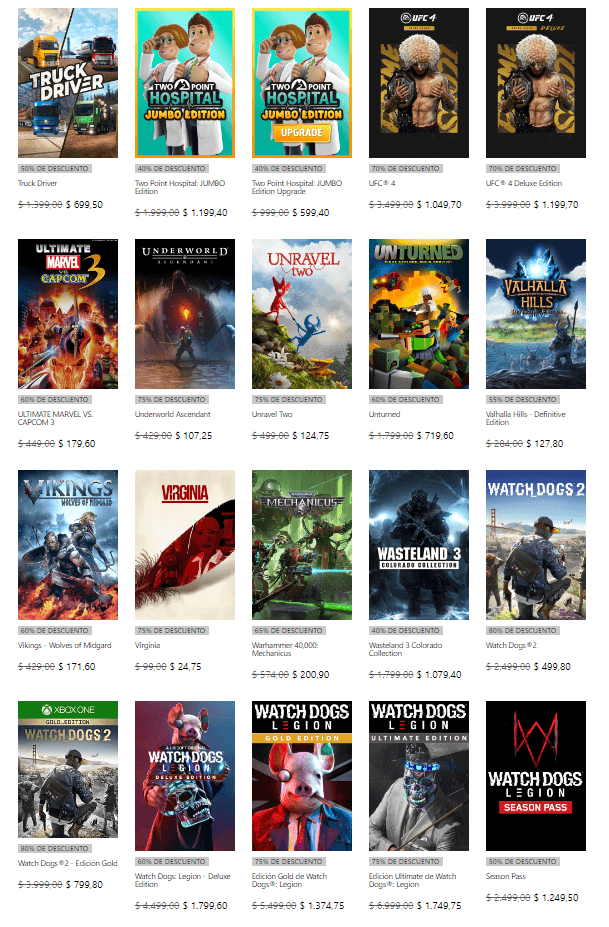Click the 'Watch Dogs: Legion - Deluxe Edition' title
Viewport: 609px width, 927px height.
pos(183,880)
